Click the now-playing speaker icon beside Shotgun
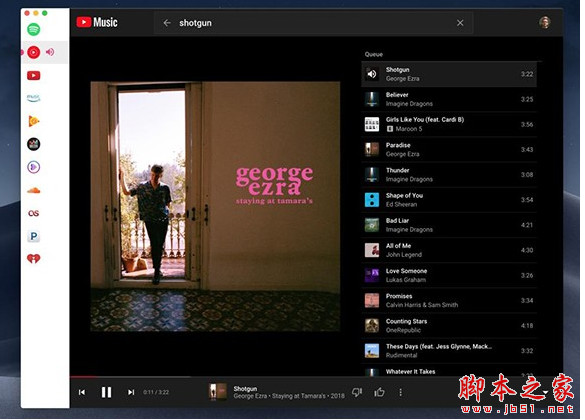This screenshot has height=420, width=585. tap(372, 74)
